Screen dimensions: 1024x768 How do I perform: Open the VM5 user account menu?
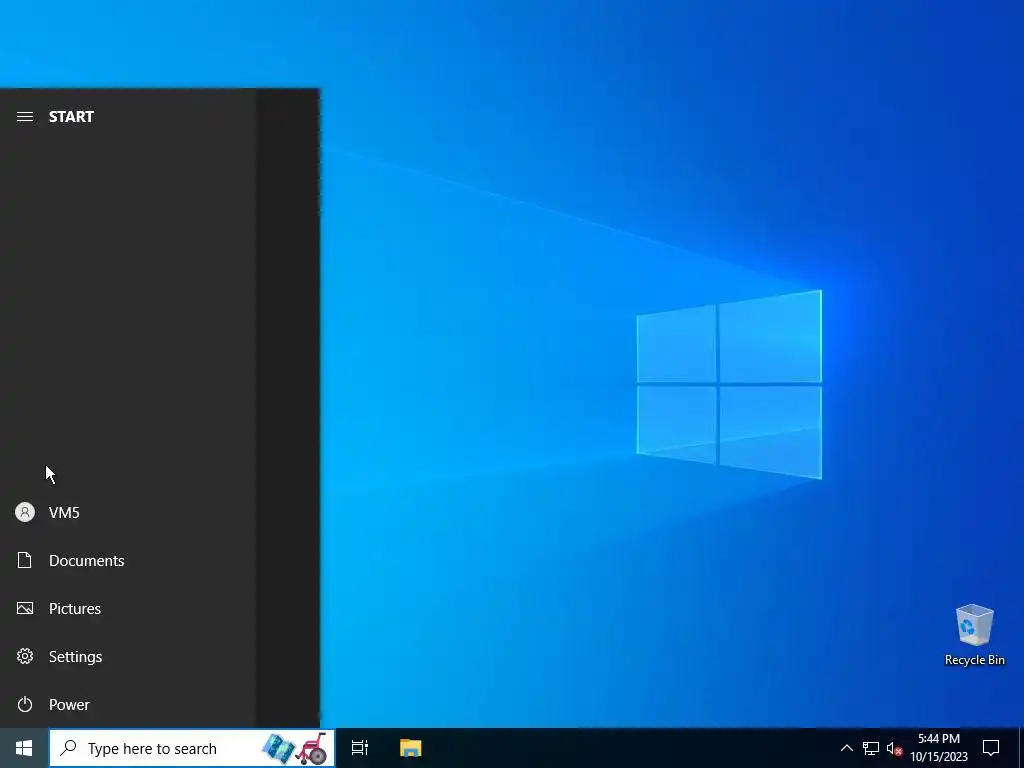click(128, 513)
